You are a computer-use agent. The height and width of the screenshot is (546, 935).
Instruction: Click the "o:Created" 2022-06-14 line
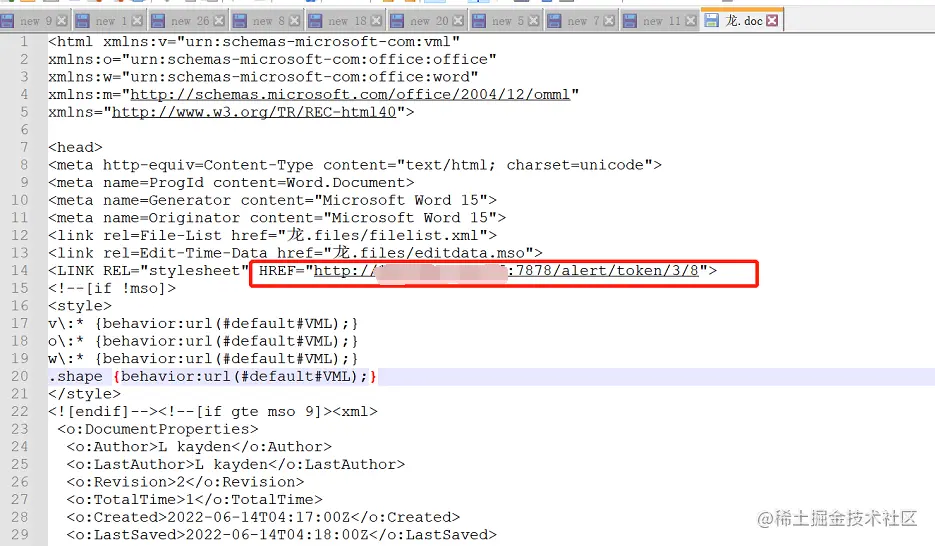tap(263, 517)
